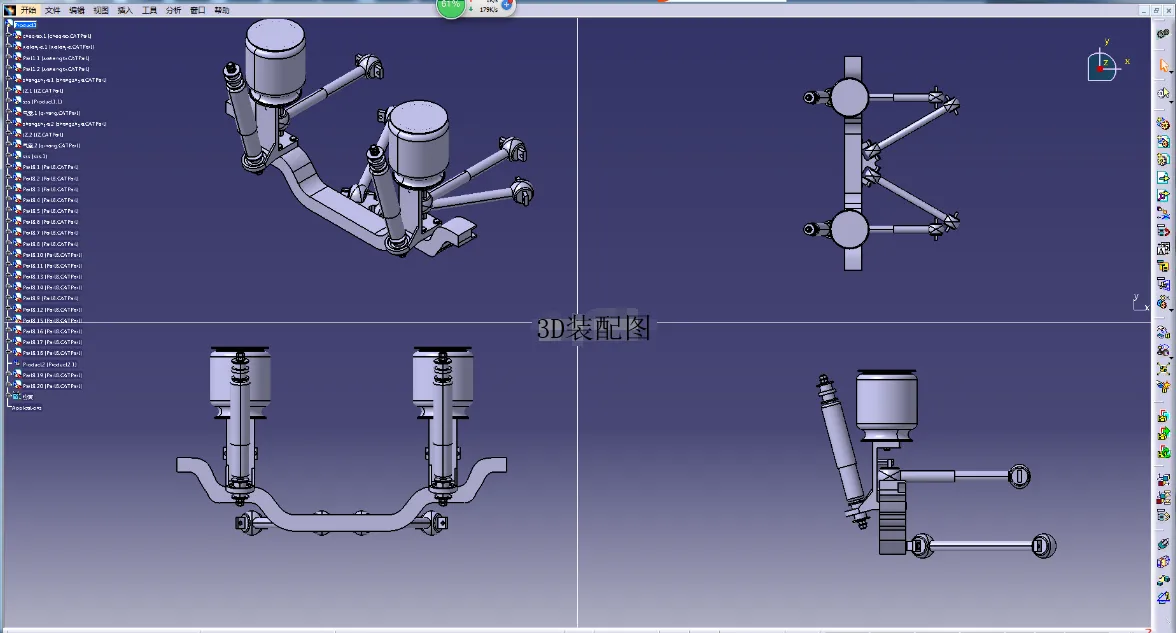Open the 分析 (Analyze) menu
The width and height of the screenshot is (1176, 633).
click(x=173, y=10)
